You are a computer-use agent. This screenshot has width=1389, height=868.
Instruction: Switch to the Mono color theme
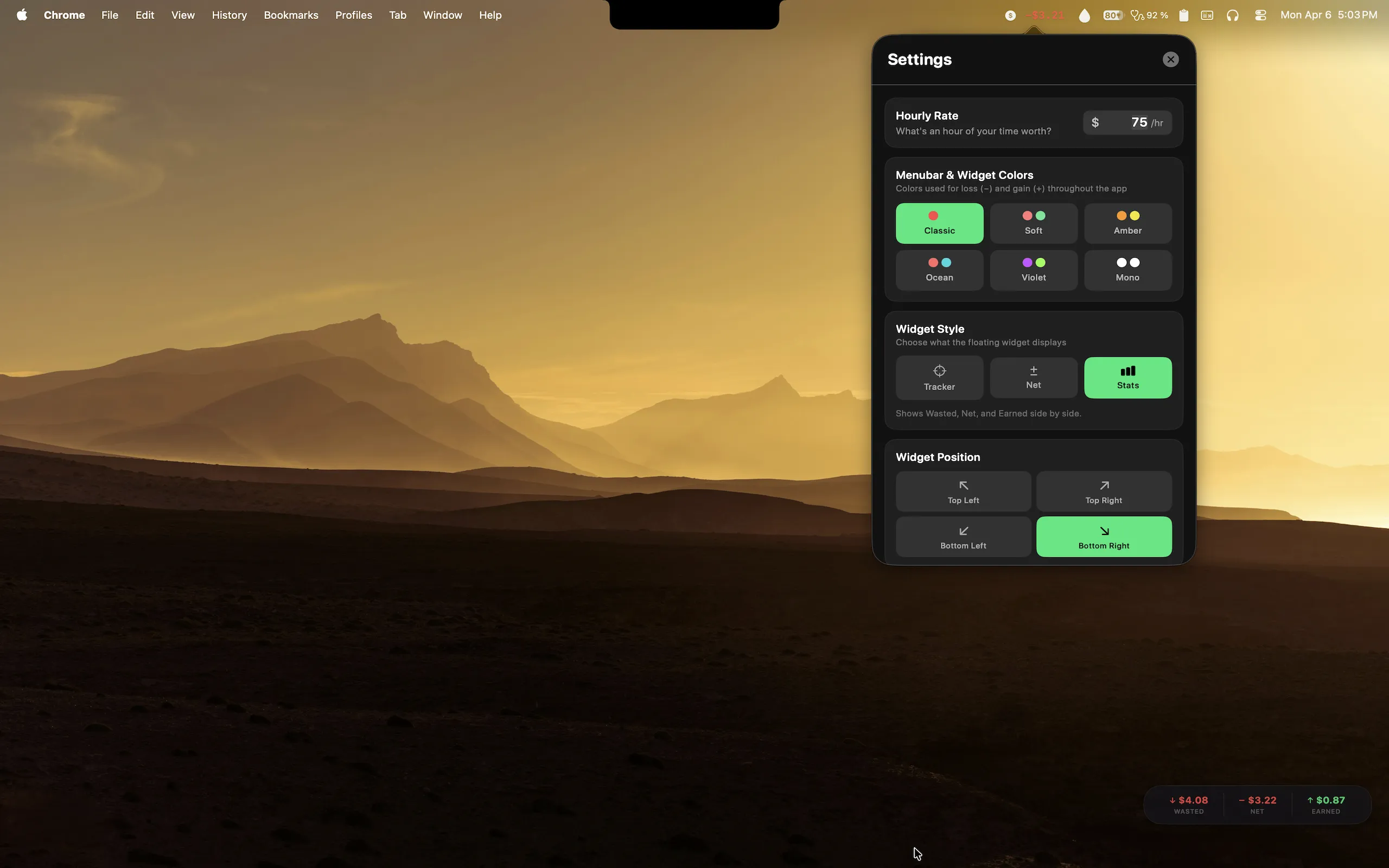pyautogui.click(x=1127, y=270)
